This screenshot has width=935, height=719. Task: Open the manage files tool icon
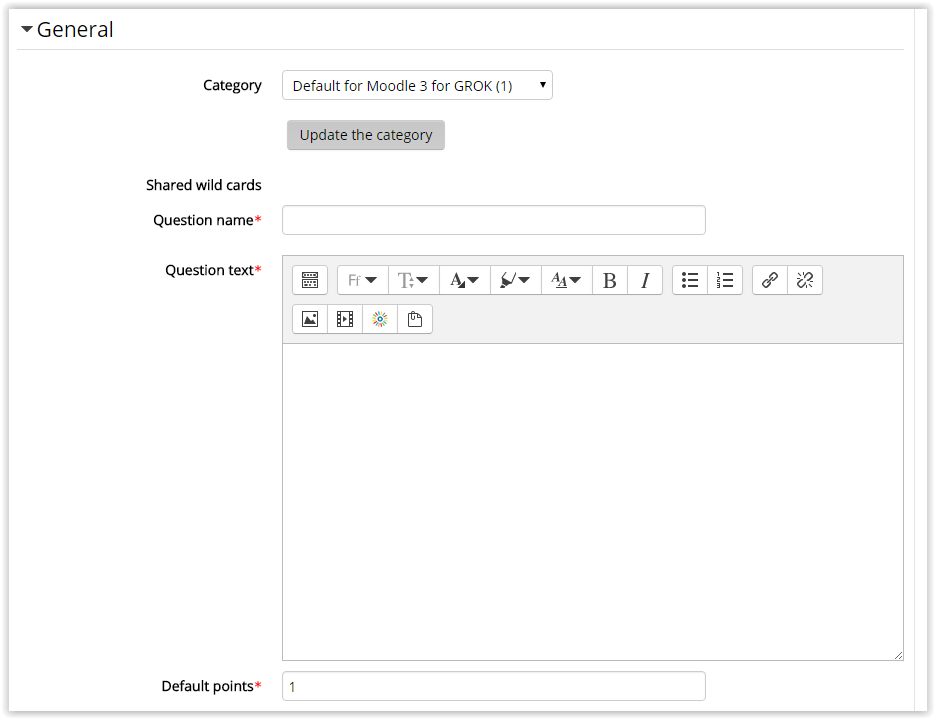(x=414, y=318)
